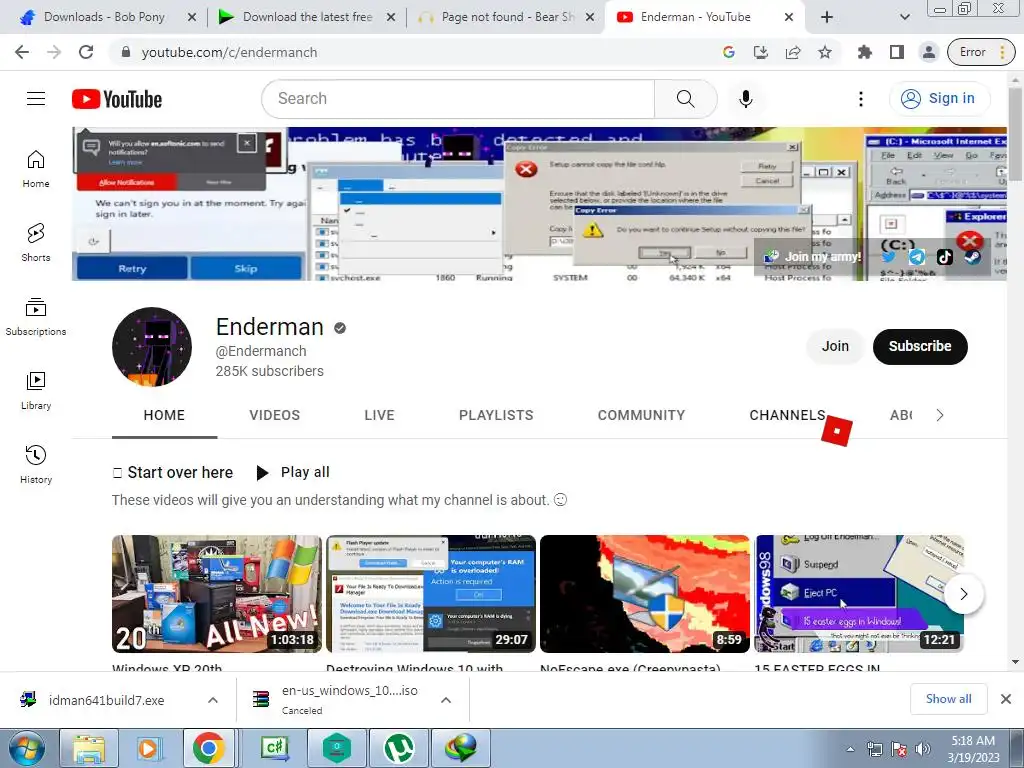Screen dimensions: 1024x768
Task: Open 15 Easter Eggs video thumbnail
Action: pos(859,594)
